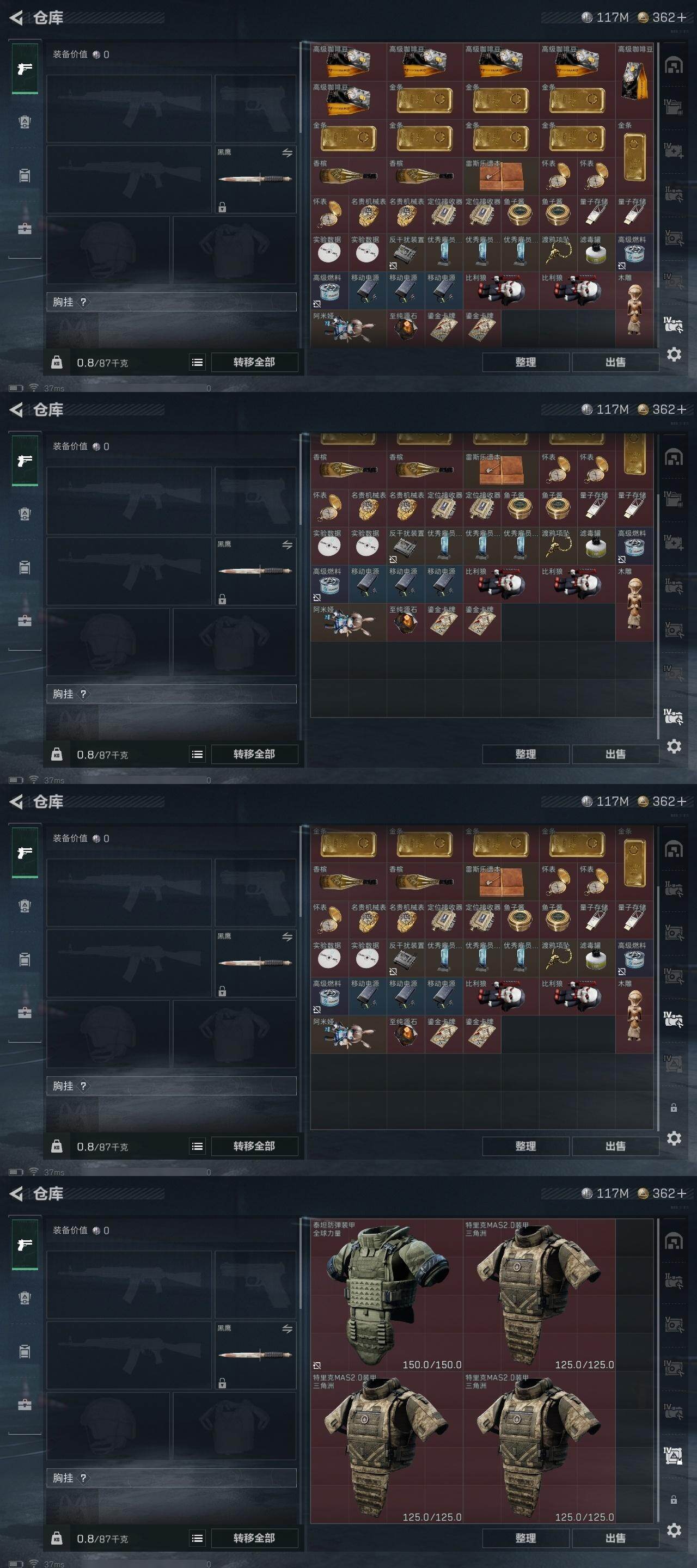
Task: Open the 胸挂 help question mark in armor view
Action: (83, 1477)
